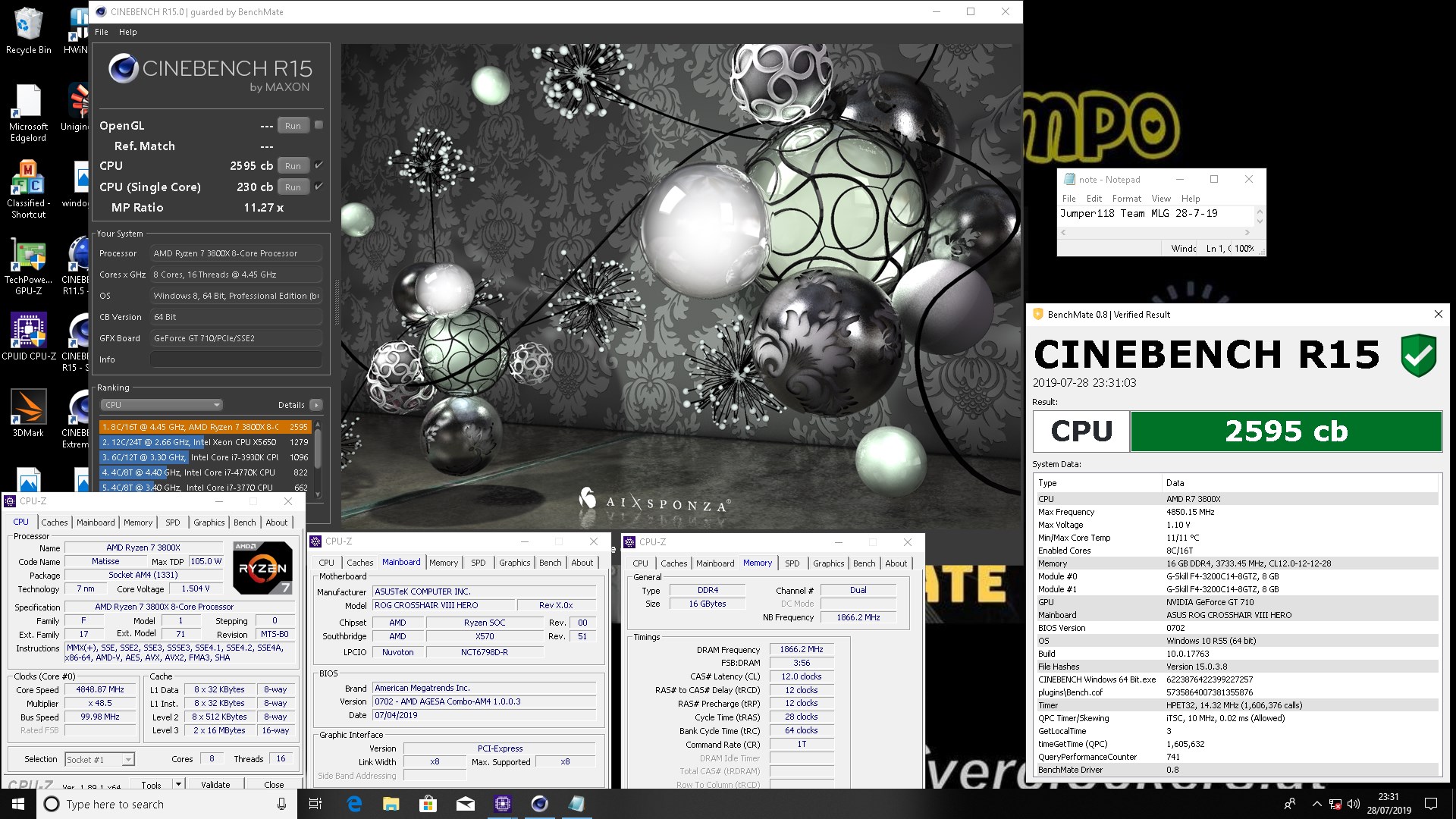
Task: Click Type here to search box
Action: coord(168,804)
